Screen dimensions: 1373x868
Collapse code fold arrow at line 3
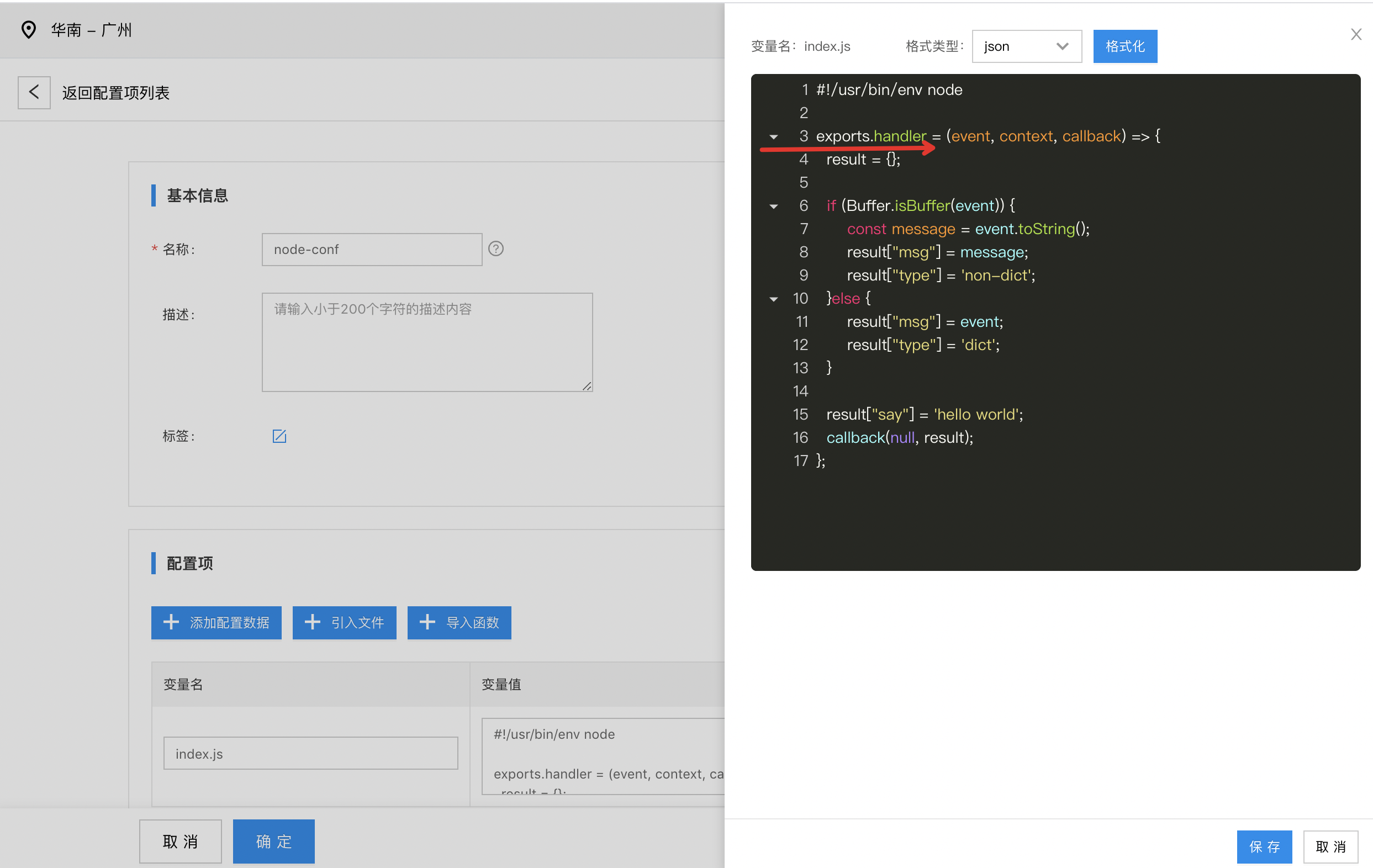coord(774,137)
